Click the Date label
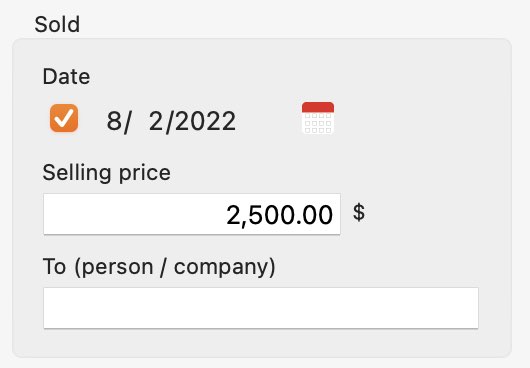This screenshot has width=530, height=368. pos(66,76)
